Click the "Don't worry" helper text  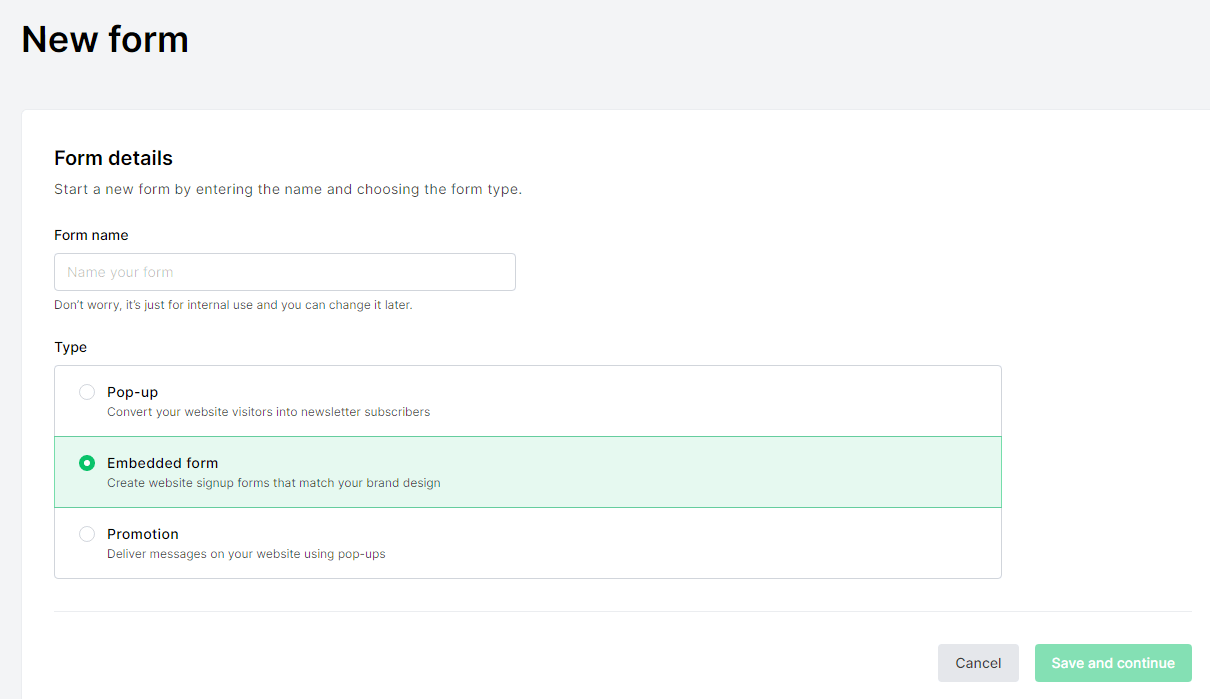(233, 305)
